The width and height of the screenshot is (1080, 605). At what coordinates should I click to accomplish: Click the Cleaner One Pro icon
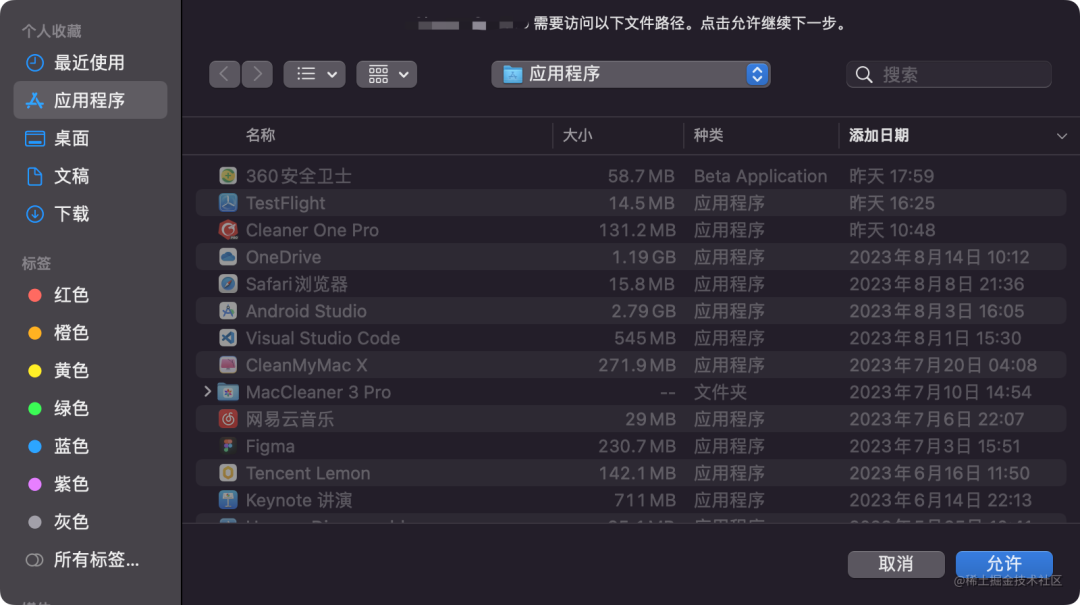(x=228, y=229)
